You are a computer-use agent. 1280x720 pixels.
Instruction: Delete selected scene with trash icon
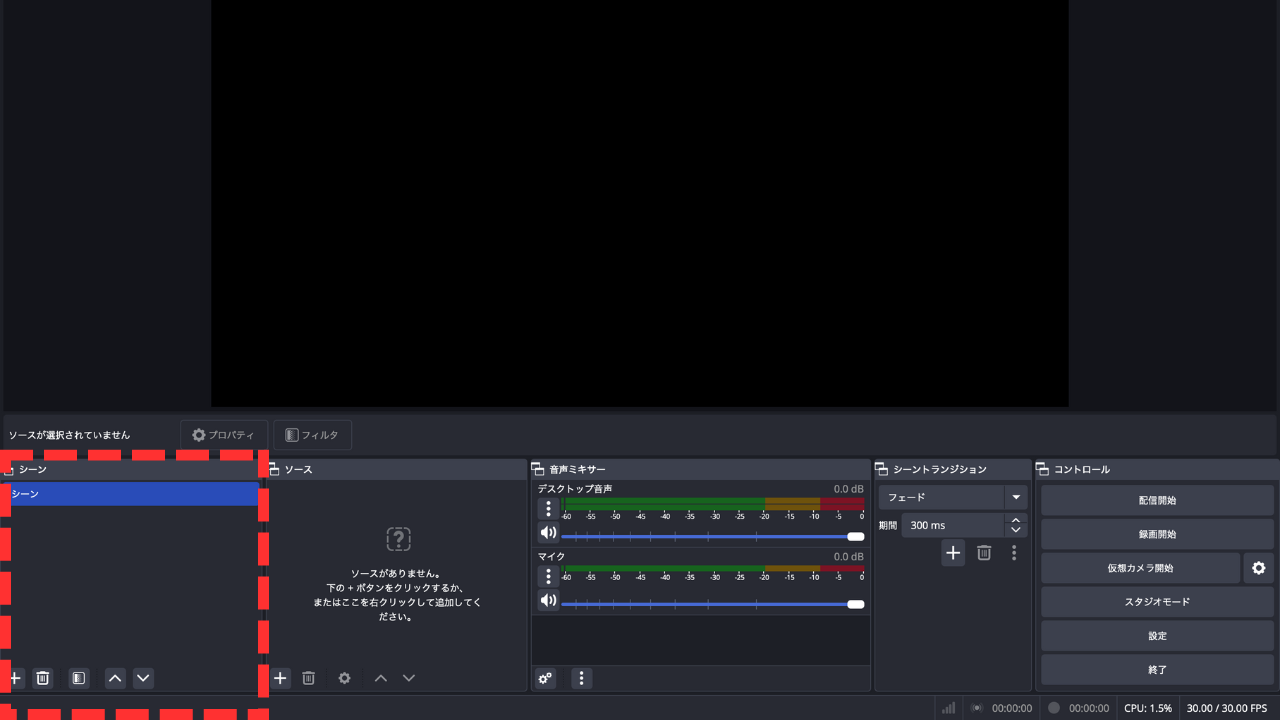43,678
